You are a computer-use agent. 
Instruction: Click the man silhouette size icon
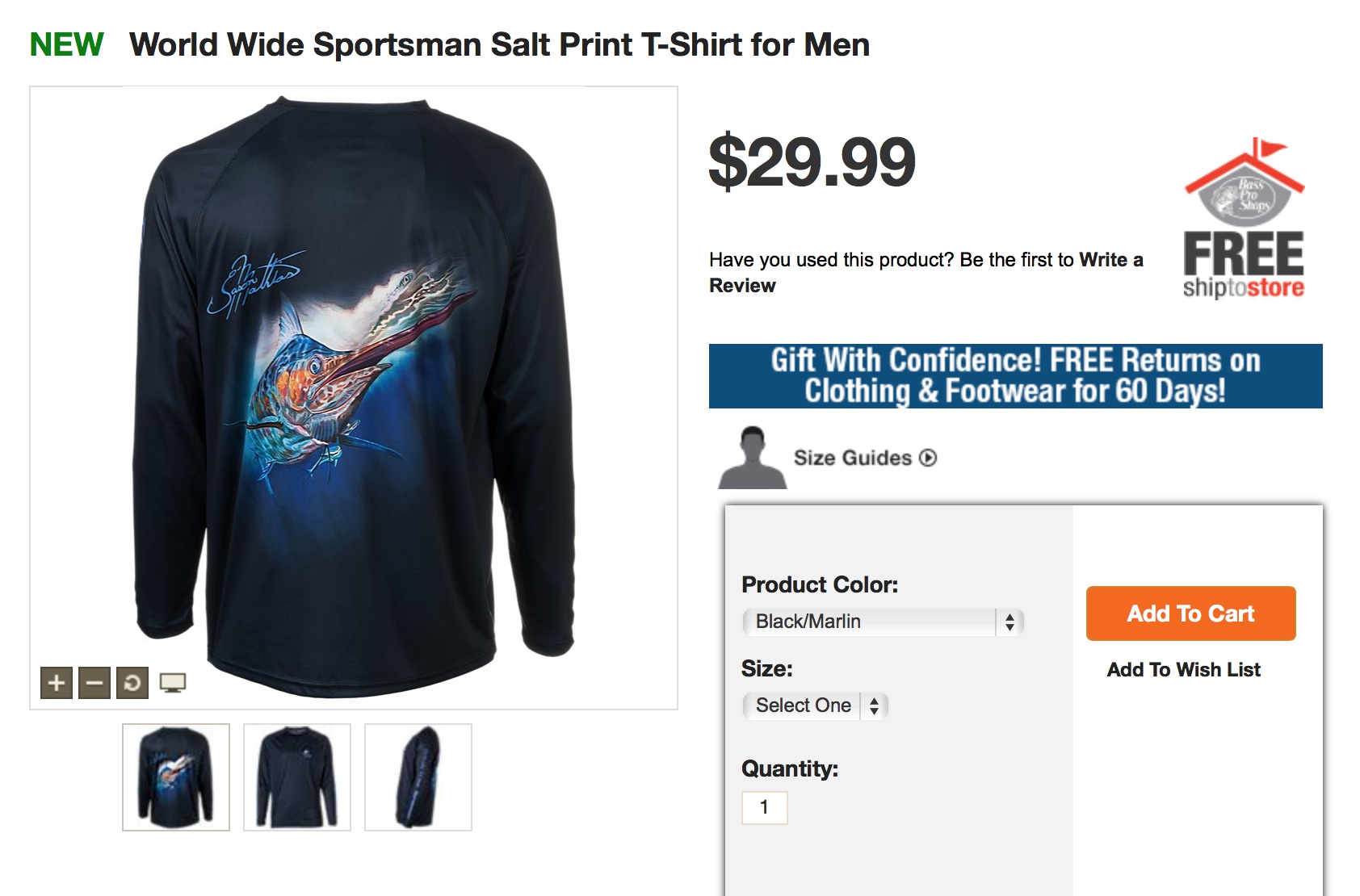click(x=753, y=458)
